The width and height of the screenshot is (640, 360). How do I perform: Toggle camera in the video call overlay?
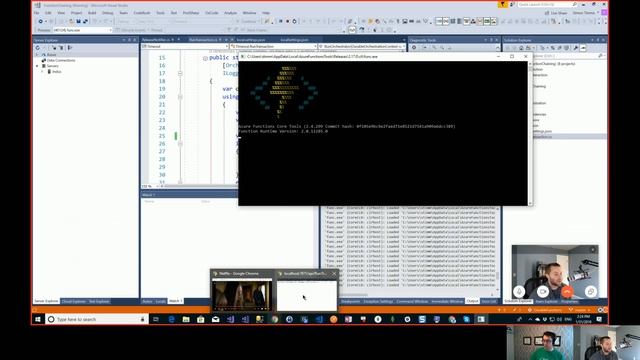pos(543,291)
